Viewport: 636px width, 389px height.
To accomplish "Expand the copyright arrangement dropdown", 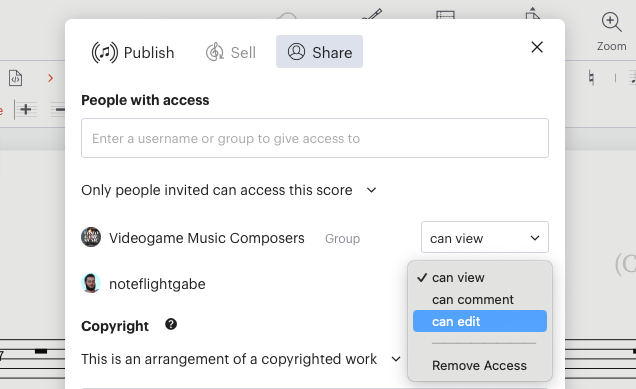I will tap(241, 359).
